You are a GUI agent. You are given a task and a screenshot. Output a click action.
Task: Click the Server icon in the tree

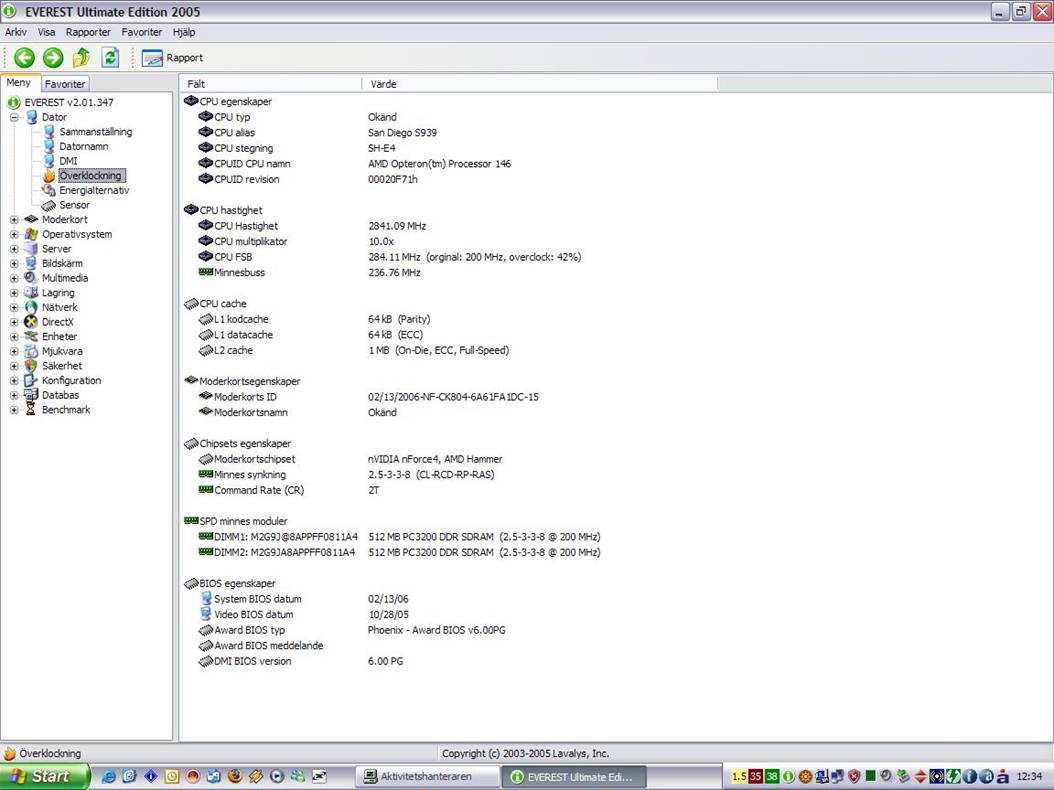(31, 249)
